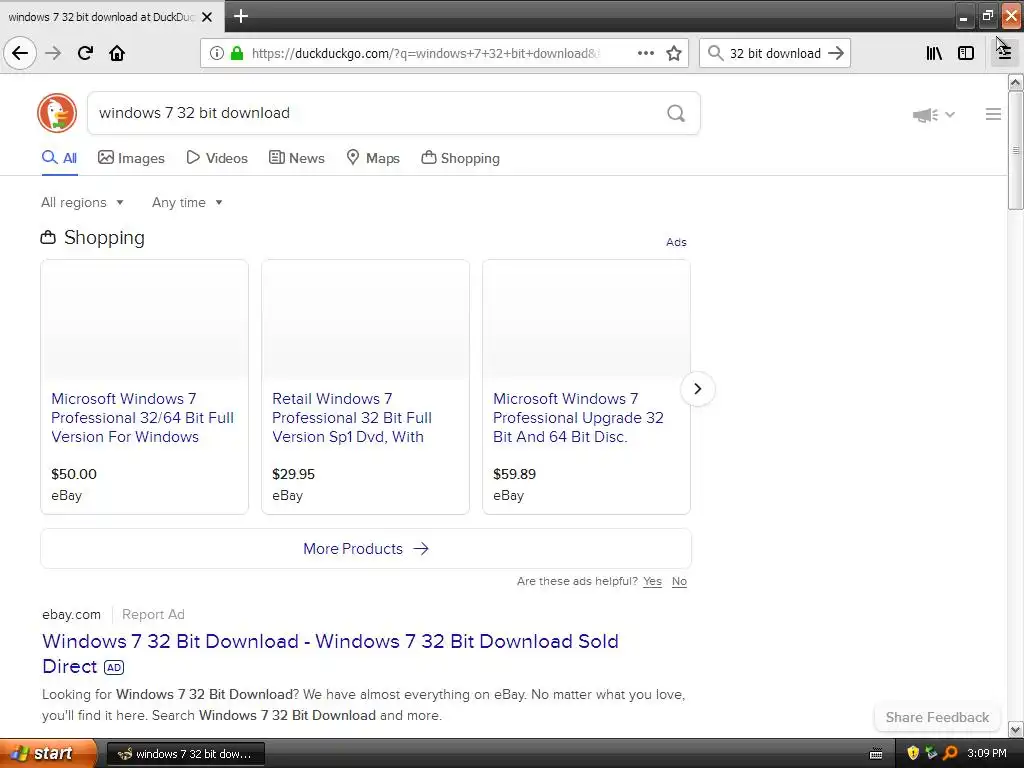
Task: Click the network connection tray icon
Action: coord(931,754)
